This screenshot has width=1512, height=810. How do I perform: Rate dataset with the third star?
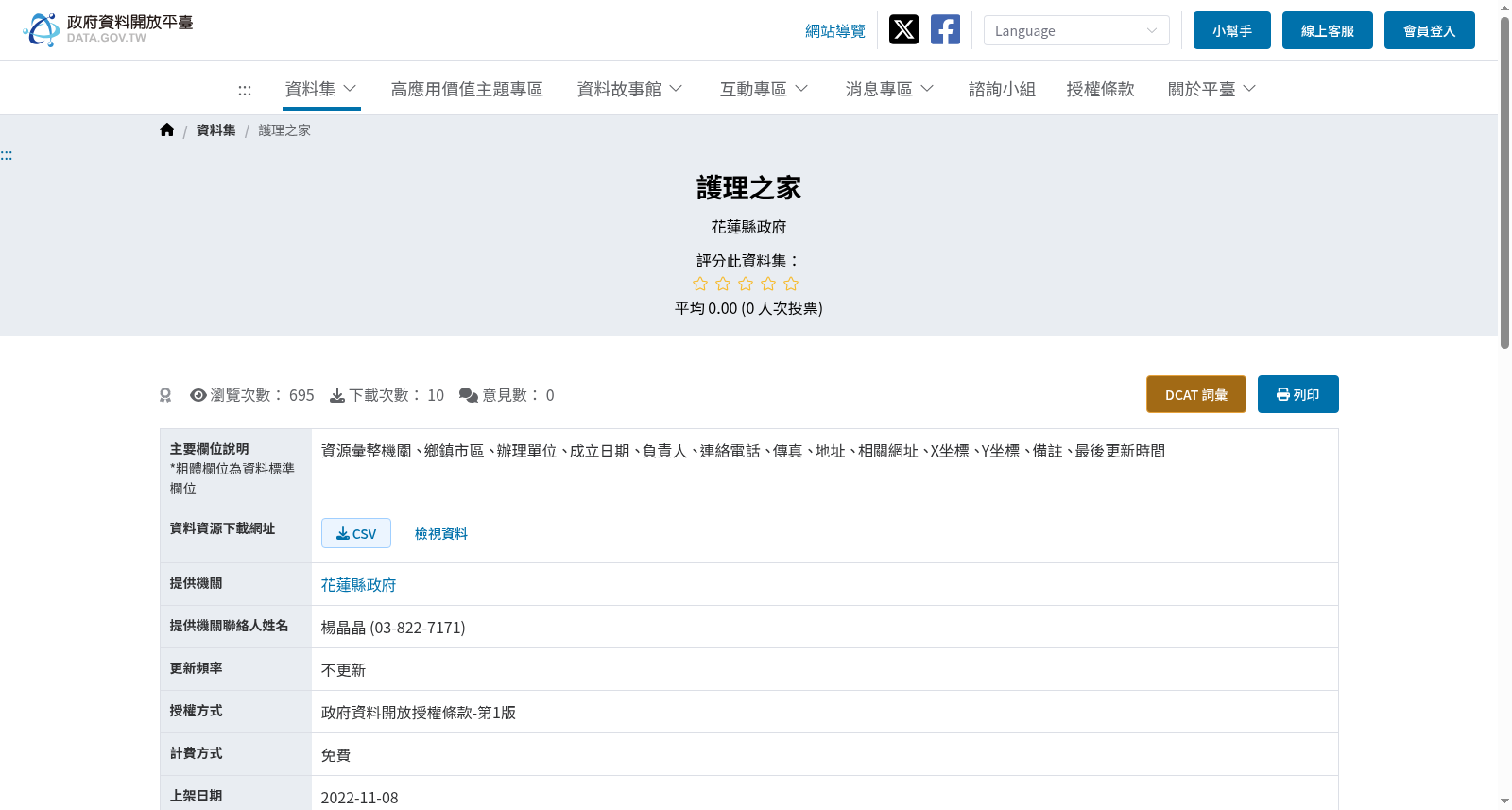tap(746, 284)
